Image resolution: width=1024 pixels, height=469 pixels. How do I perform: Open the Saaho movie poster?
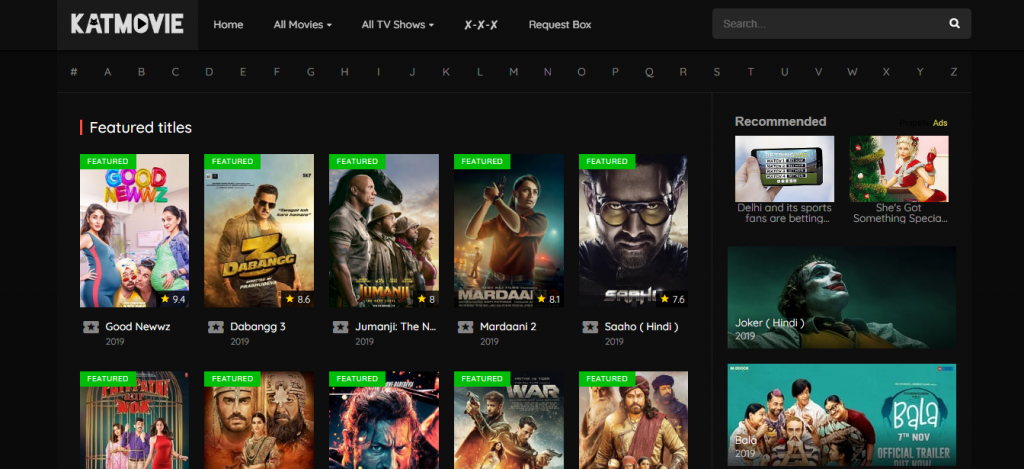[633, 231]
